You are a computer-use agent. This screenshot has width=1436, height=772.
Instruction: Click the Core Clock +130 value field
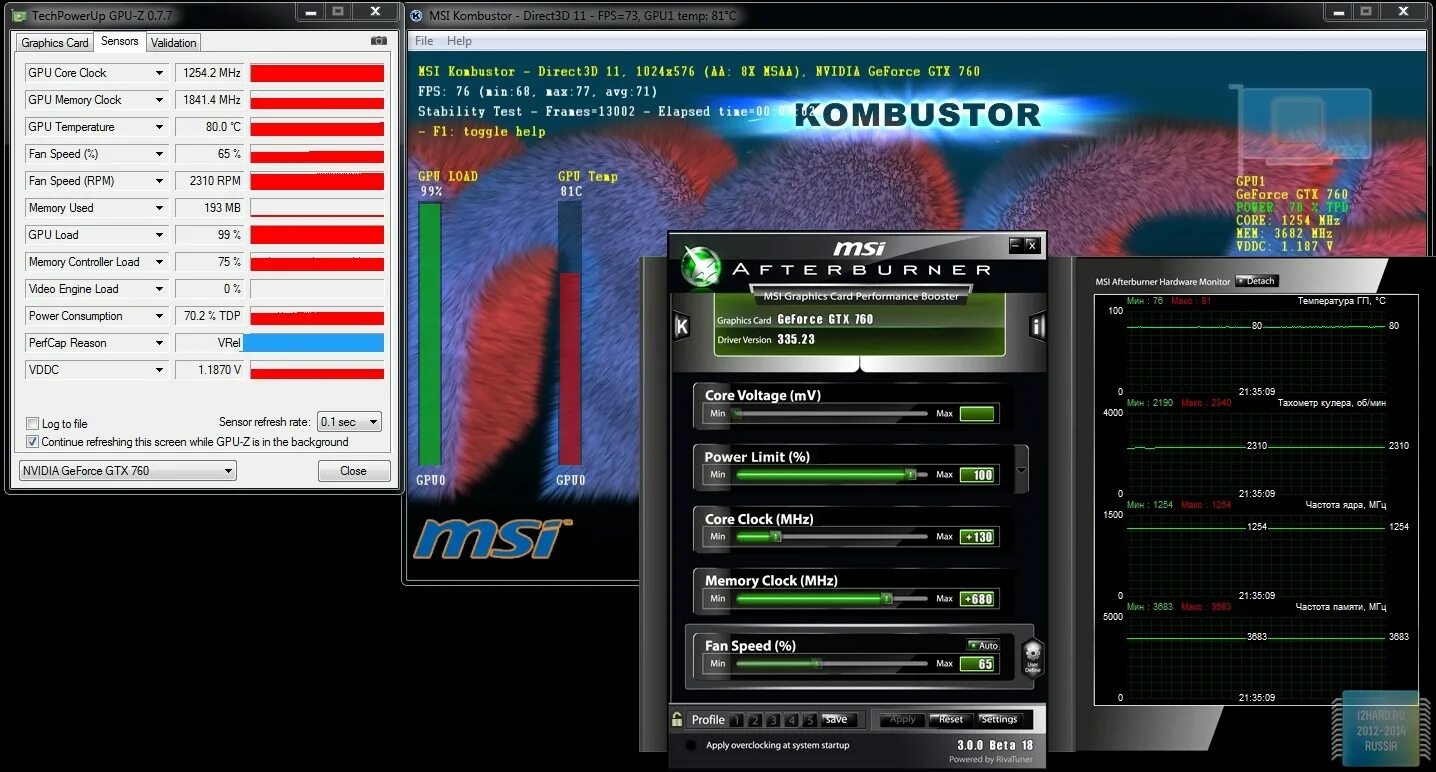[x=977, y=537]
